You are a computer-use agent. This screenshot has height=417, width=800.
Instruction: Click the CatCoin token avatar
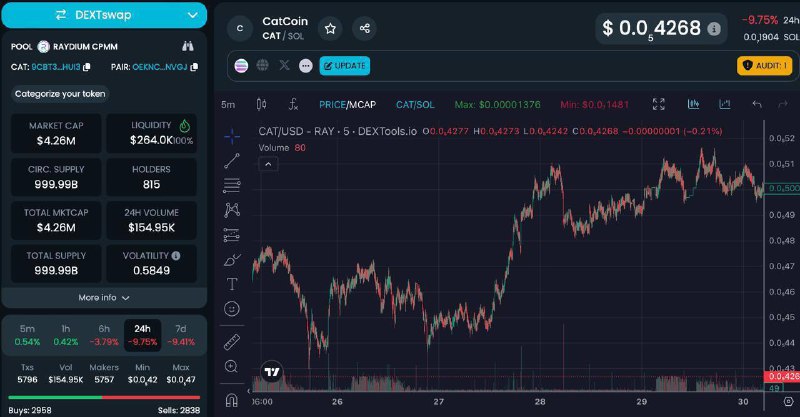240,29
